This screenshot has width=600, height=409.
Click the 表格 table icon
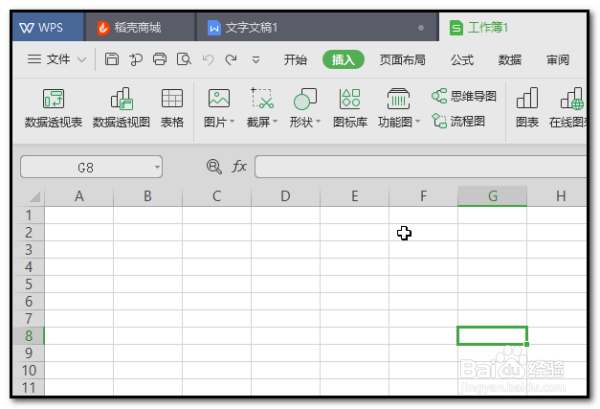point(172,108)
